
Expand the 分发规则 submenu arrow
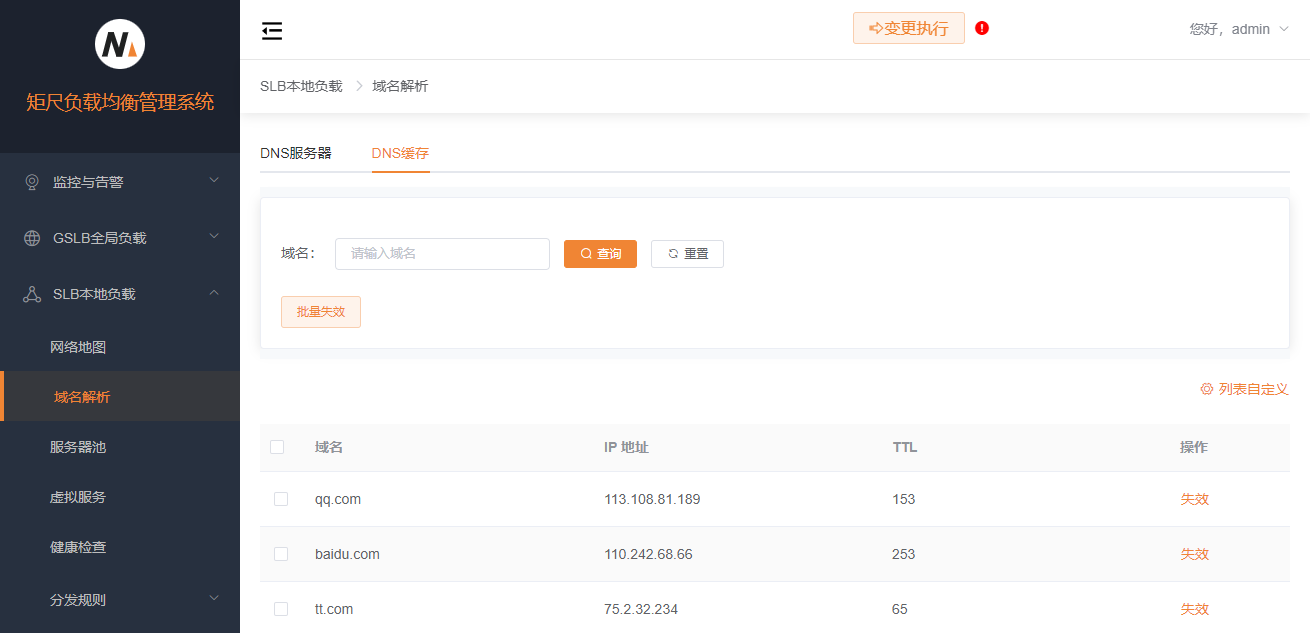click(213, 599)
